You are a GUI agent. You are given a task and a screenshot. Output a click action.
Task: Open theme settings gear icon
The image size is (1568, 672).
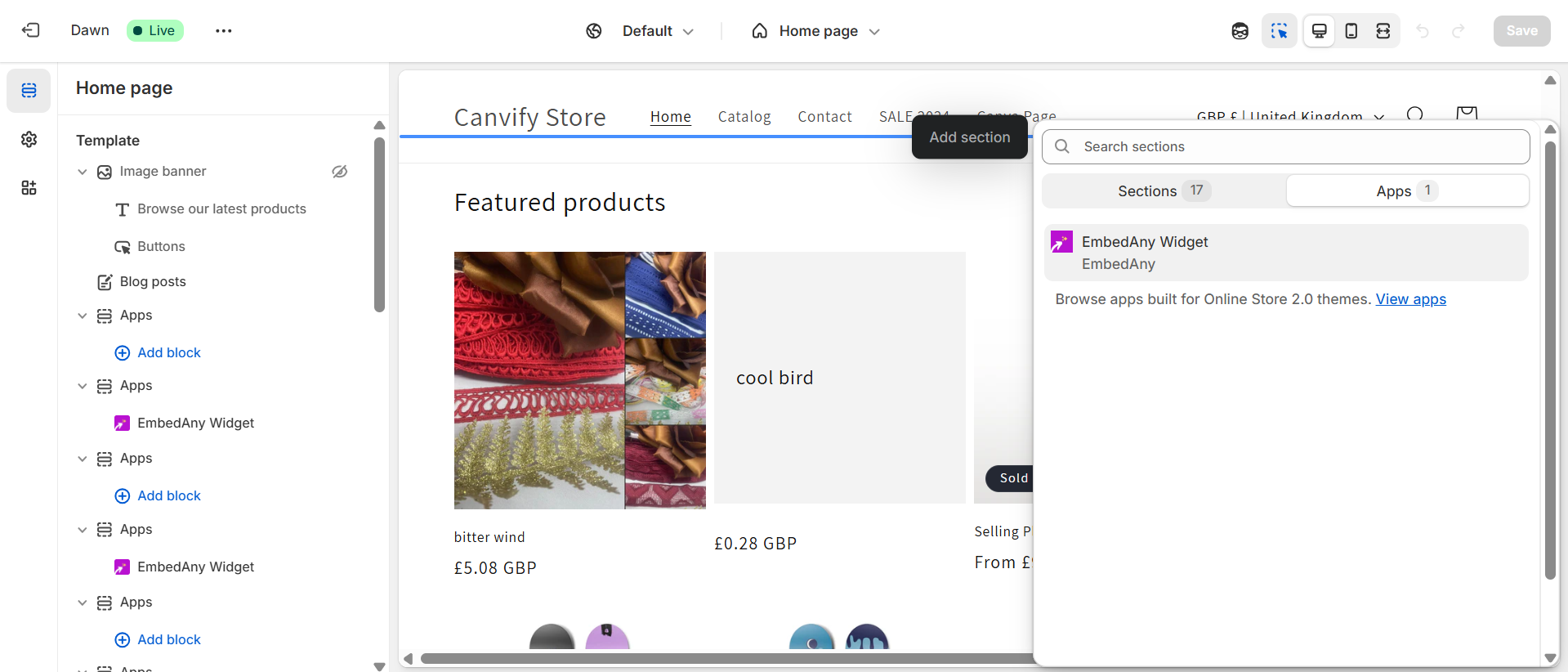click(29, 139)
